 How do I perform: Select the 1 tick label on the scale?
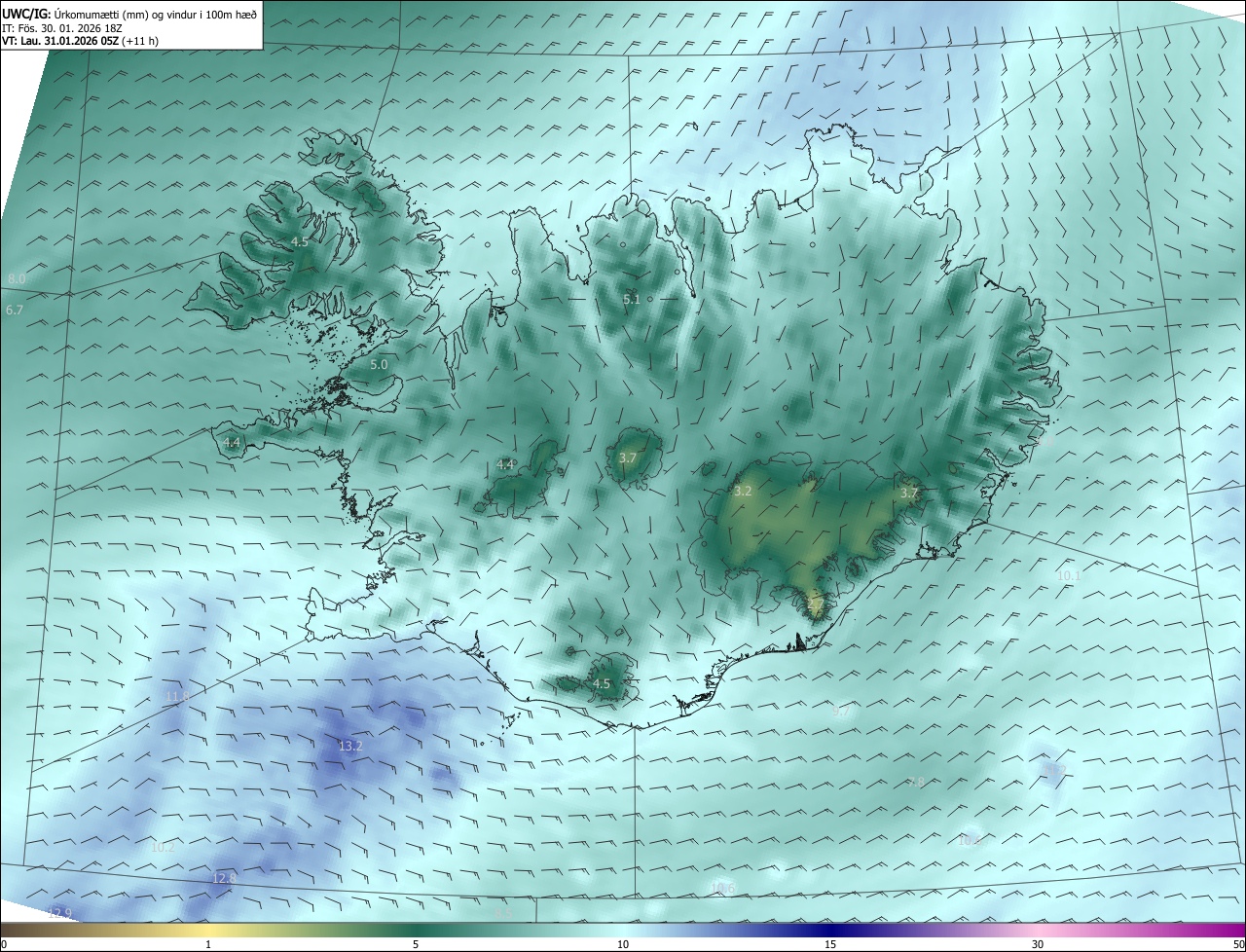[x=208, y=944]
